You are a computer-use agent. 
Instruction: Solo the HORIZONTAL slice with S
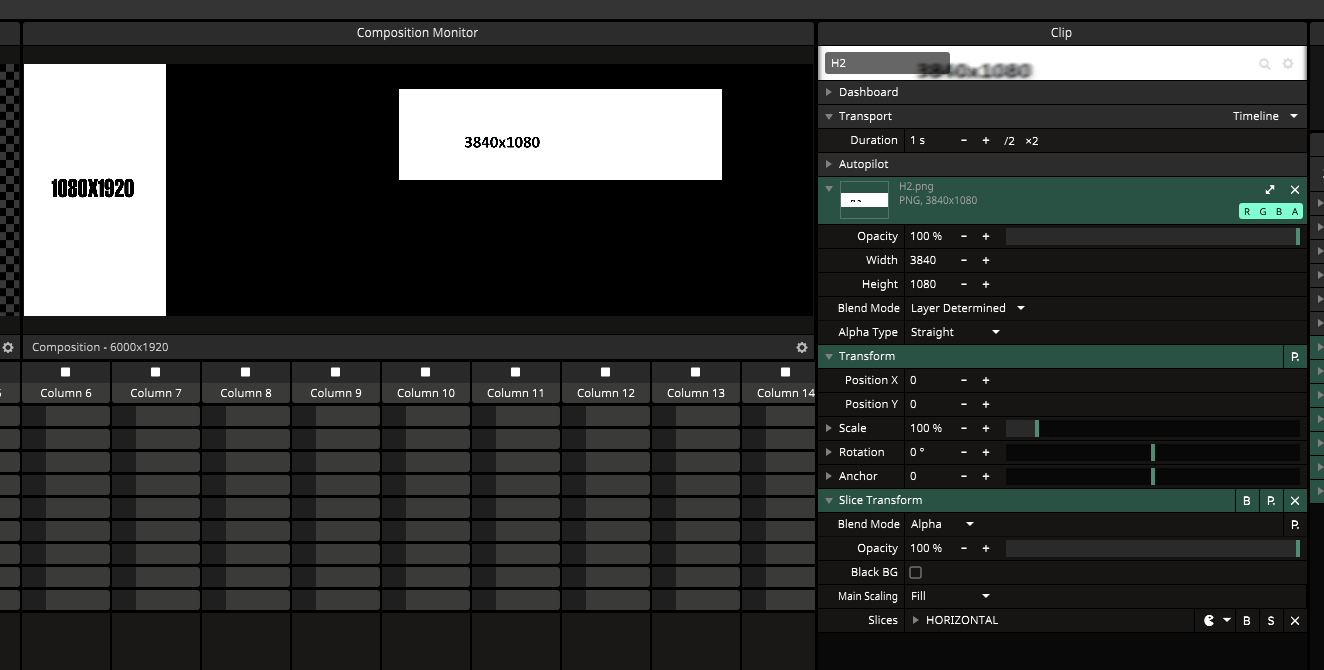[x=1271, y=620]
